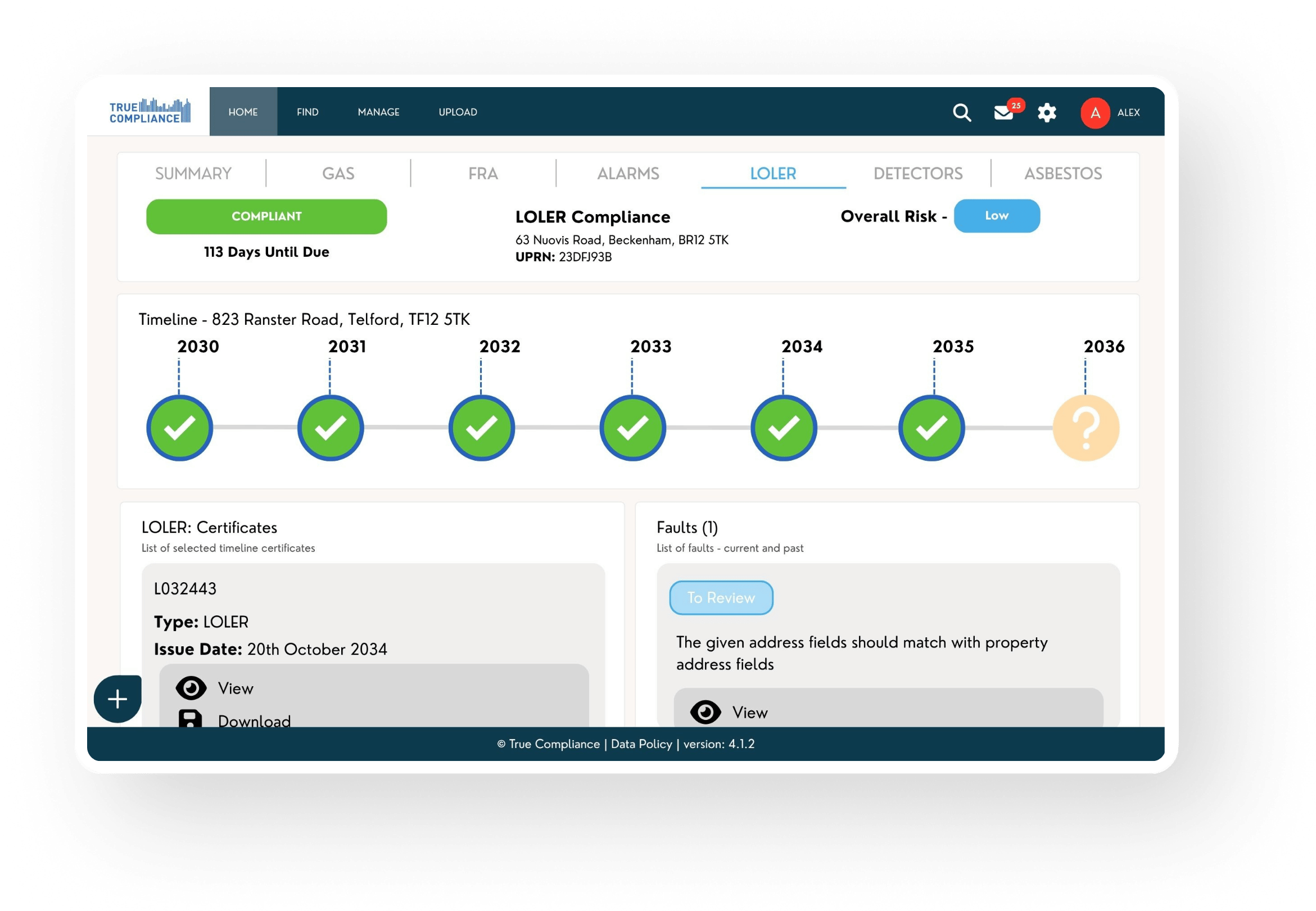Click the Low overall risk indicator
The width and height of the screenshot is (1316, 911).
pyautogui.click(x=996, y=216)
